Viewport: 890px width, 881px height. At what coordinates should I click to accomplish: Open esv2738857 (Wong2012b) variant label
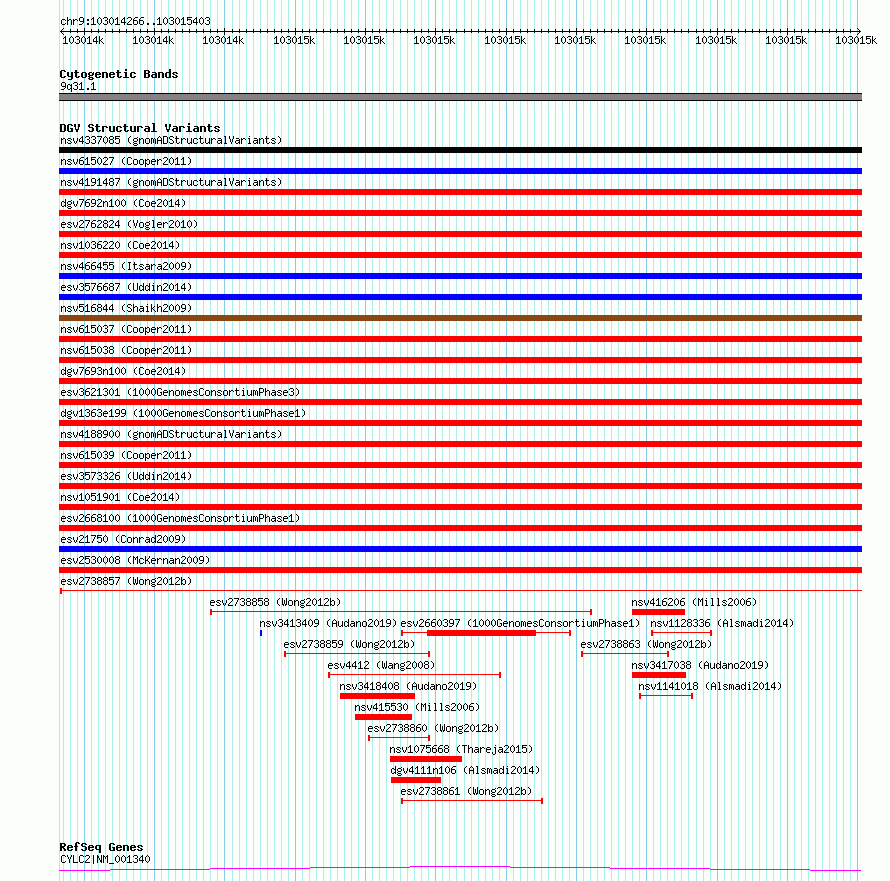[126, 581]
